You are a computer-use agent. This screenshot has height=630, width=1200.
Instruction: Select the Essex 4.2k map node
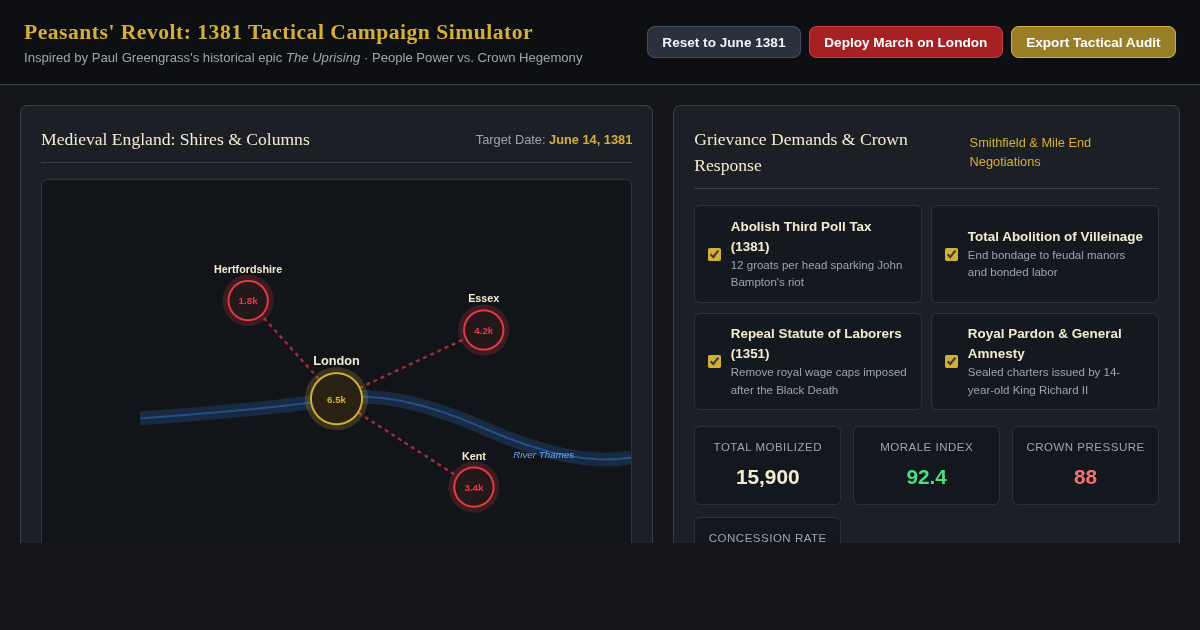click(484, 330)
